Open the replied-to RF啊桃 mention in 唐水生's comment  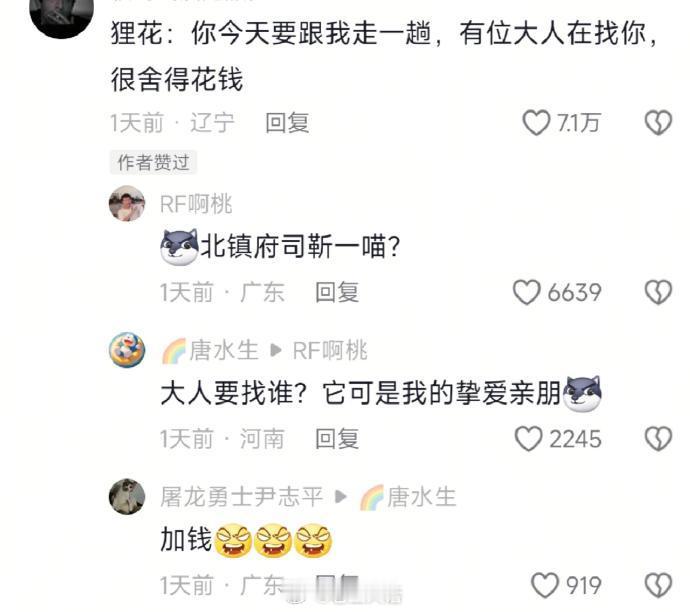(330, 351)
